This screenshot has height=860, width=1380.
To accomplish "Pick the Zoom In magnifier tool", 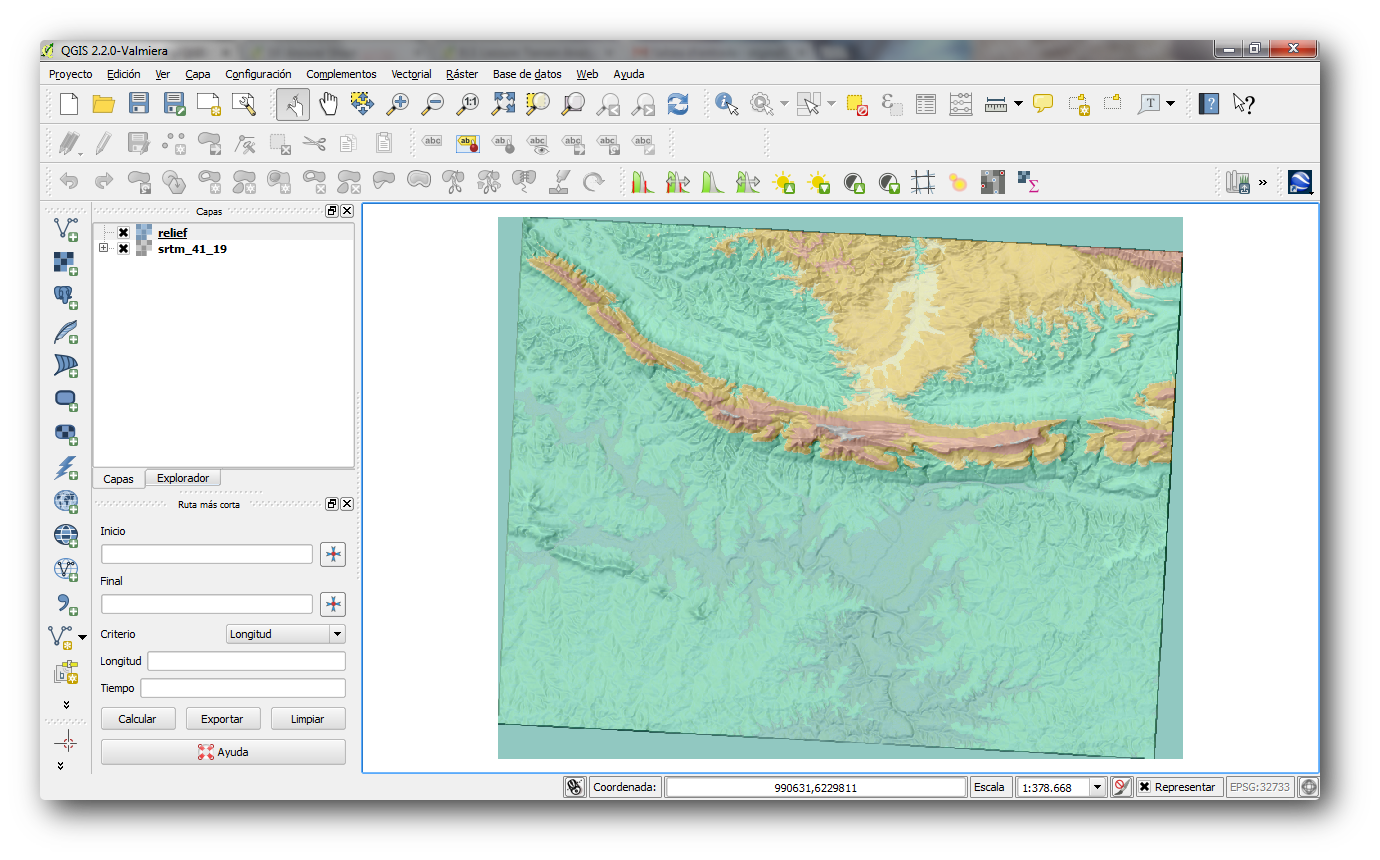I will 398,103.
